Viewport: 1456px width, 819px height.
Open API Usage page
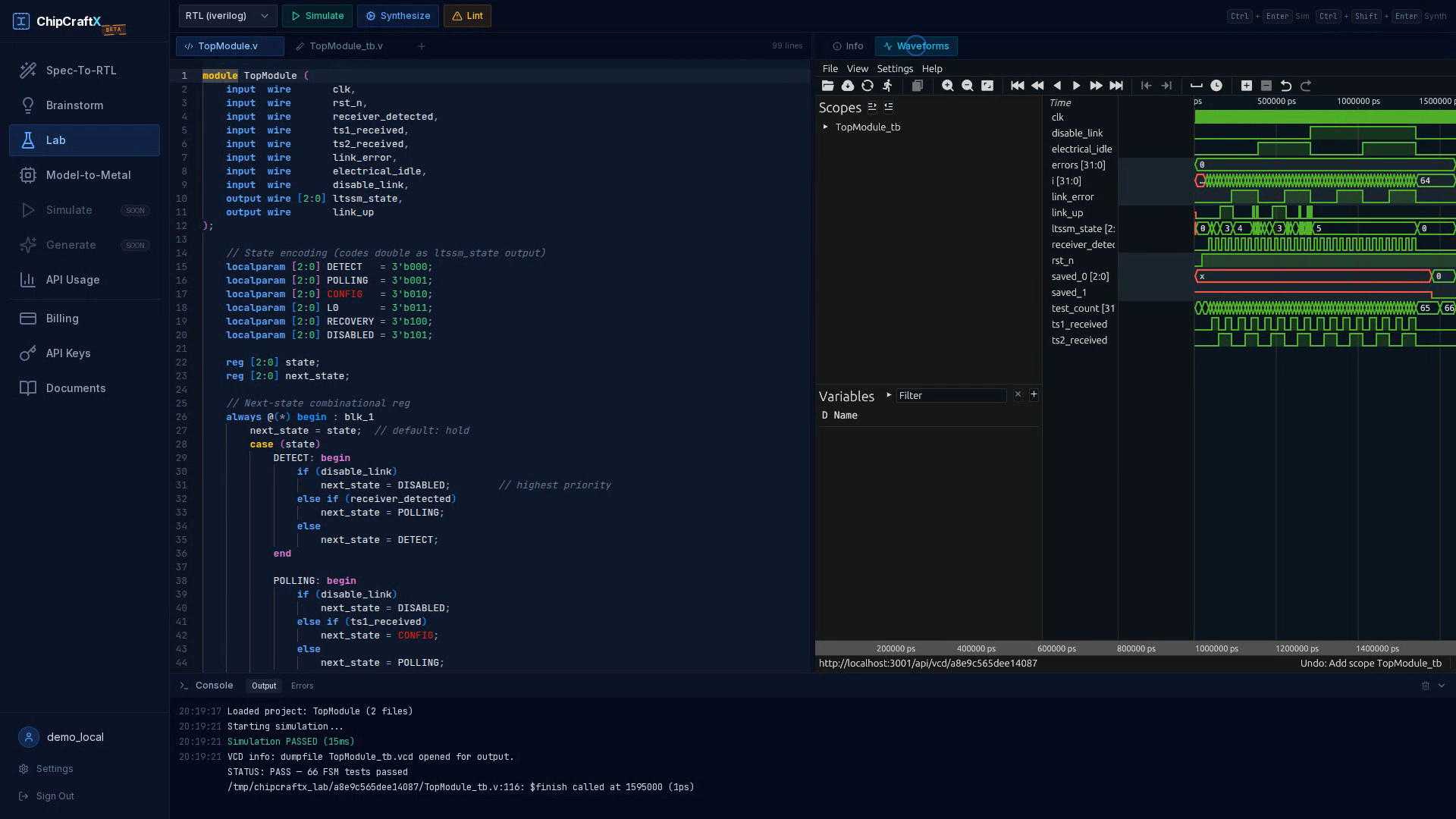(84, 280)
